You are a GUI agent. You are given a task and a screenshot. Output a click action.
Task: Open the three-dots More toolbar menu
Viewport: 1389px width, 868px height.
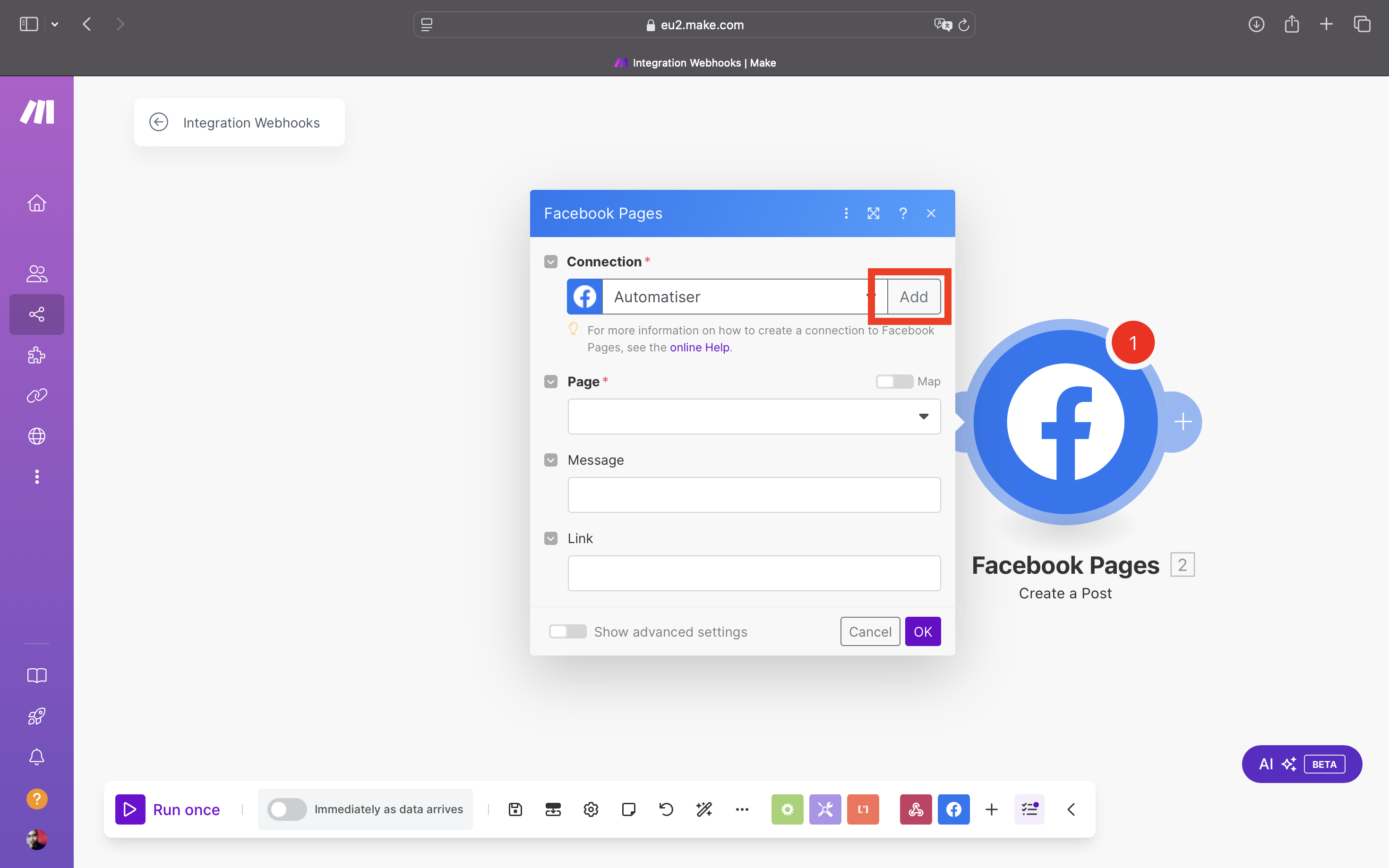point(742,809)
